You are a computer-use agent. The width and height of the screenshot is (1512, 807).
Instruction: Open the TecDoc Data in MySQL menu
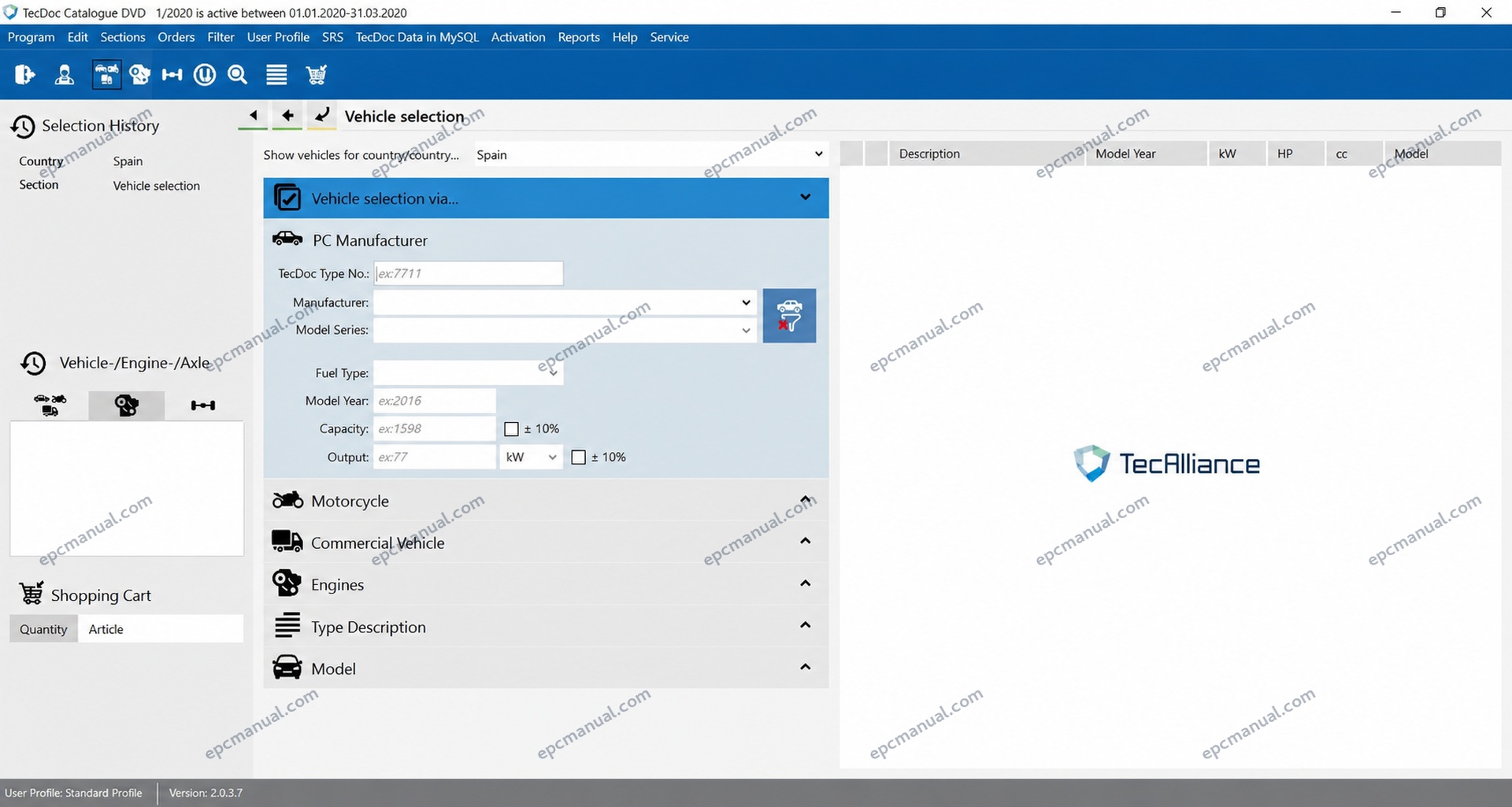(x=417, y=37)
